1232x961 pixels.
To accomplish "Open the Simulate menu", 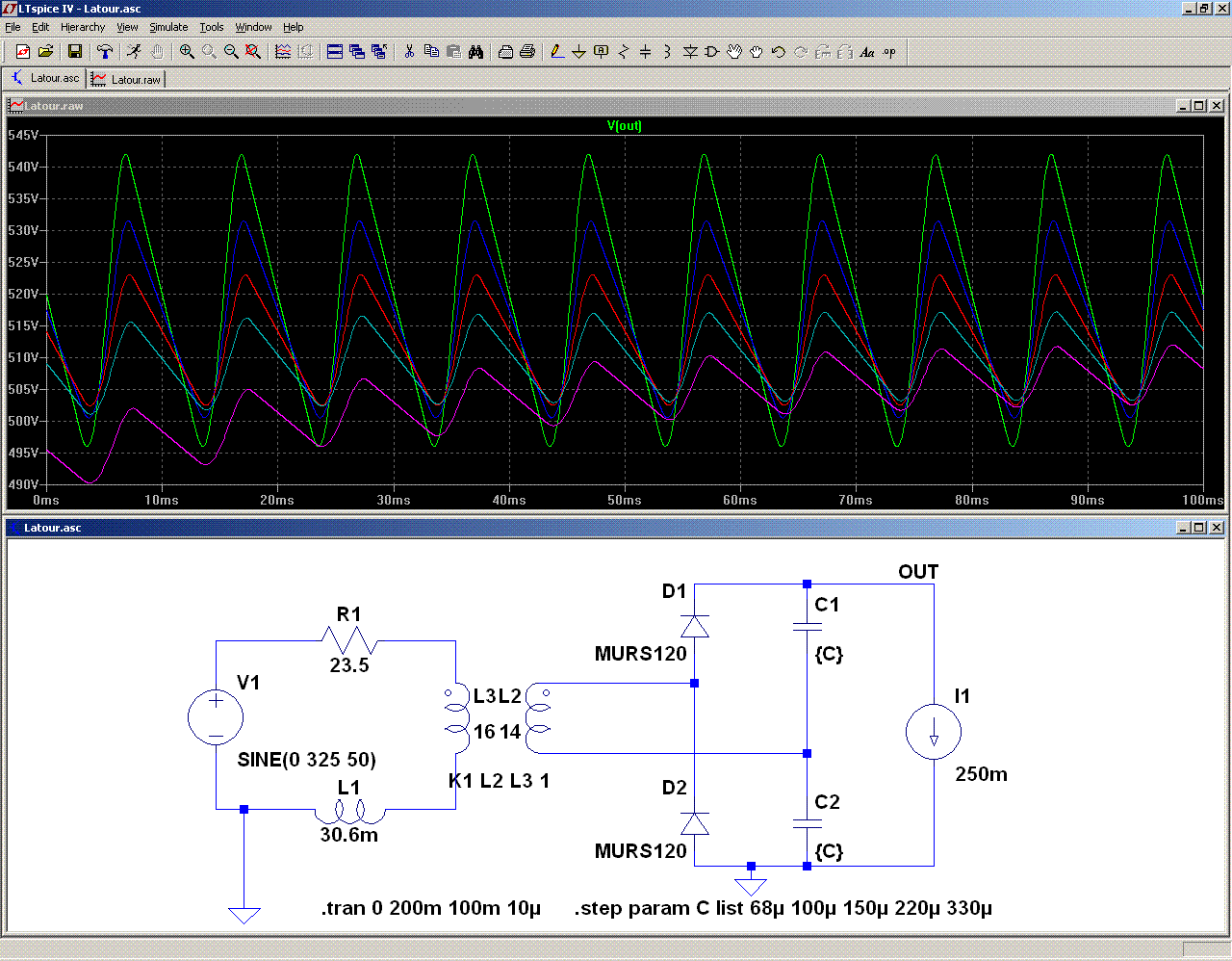I will coord(168,27).
